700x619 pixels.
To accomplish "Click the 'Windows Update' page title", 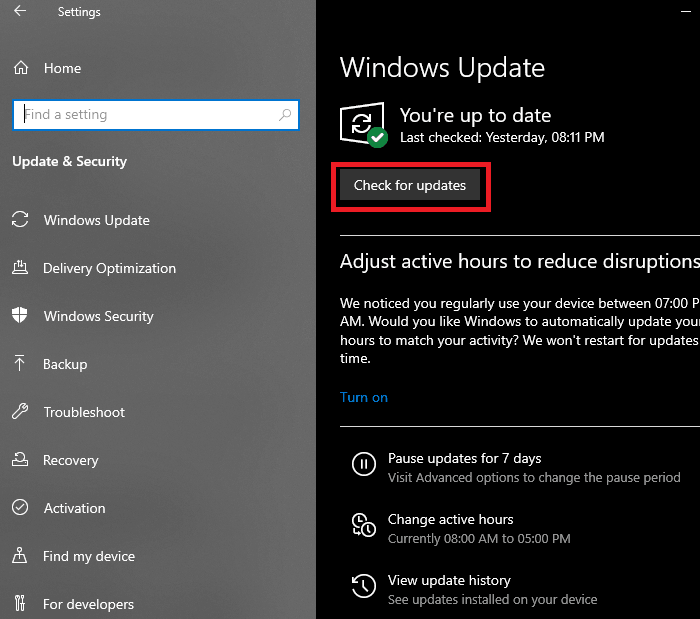I will point(442,68).
